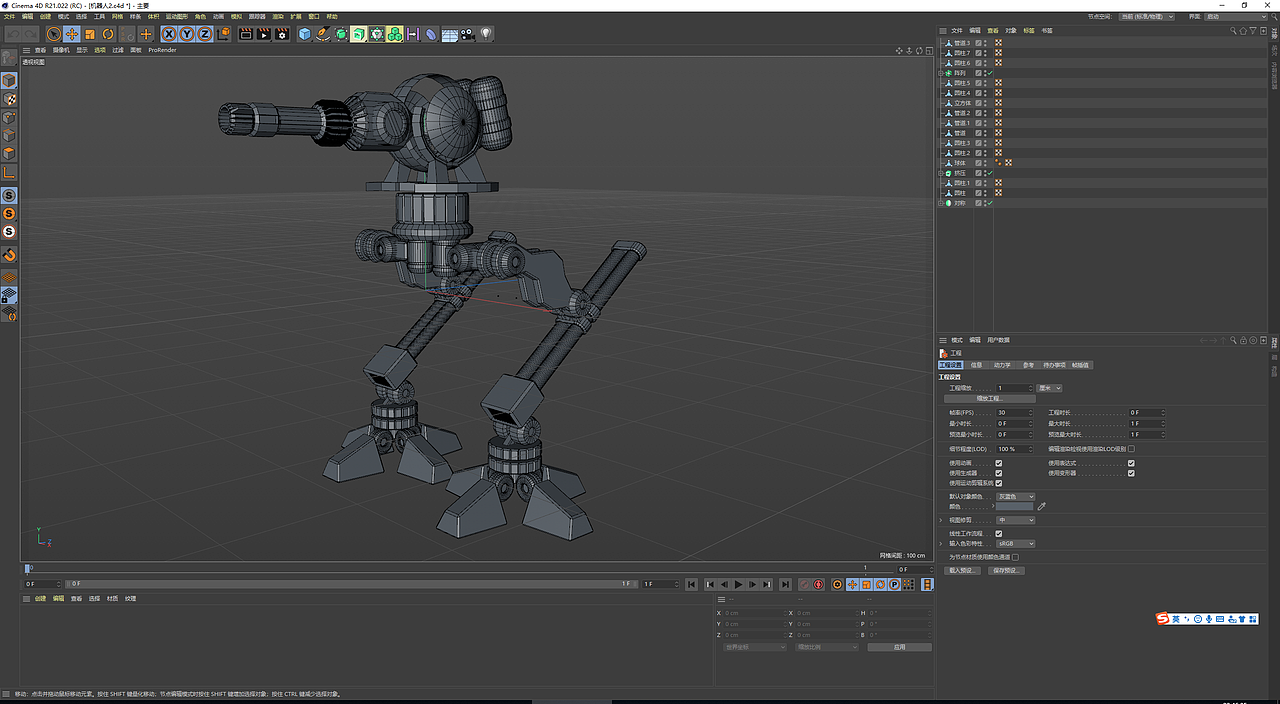Click filter funnel icon in Object Manager
The image size is (1280, 704).
(1252, 31)
